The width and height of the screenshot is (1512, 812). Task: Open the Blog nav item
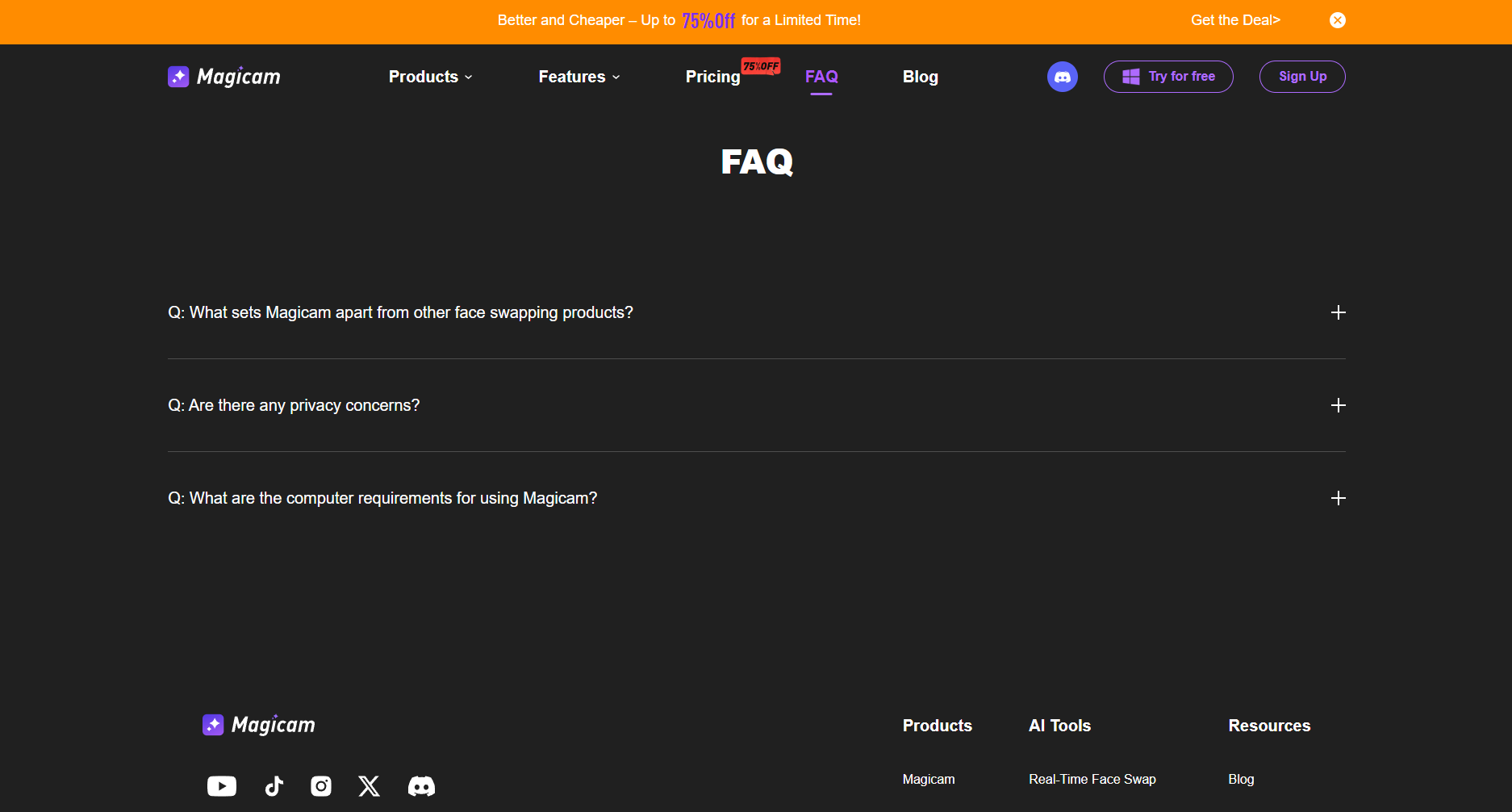tap(920, 77)
